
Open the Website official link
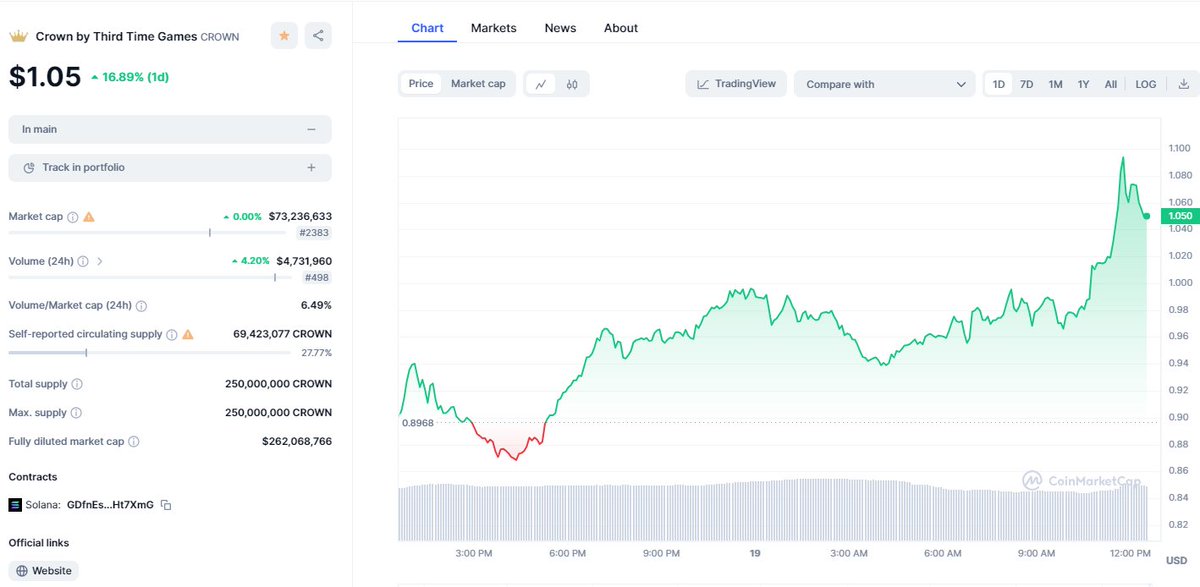(x=44, y=571)
